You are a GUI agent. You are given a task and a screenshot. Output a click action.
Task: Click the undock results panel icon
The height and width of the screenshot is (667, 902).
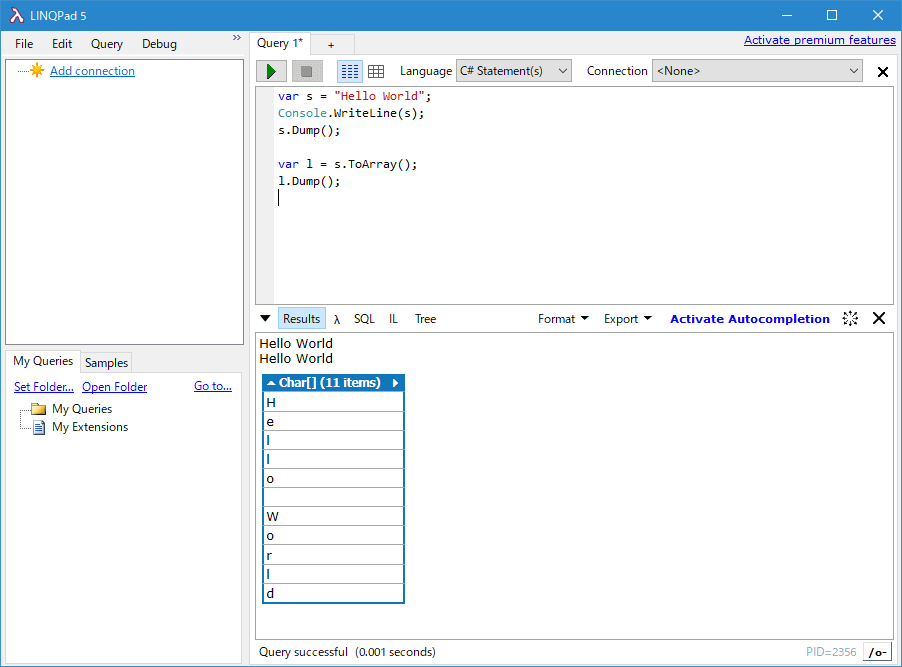[x=851, y=318]
